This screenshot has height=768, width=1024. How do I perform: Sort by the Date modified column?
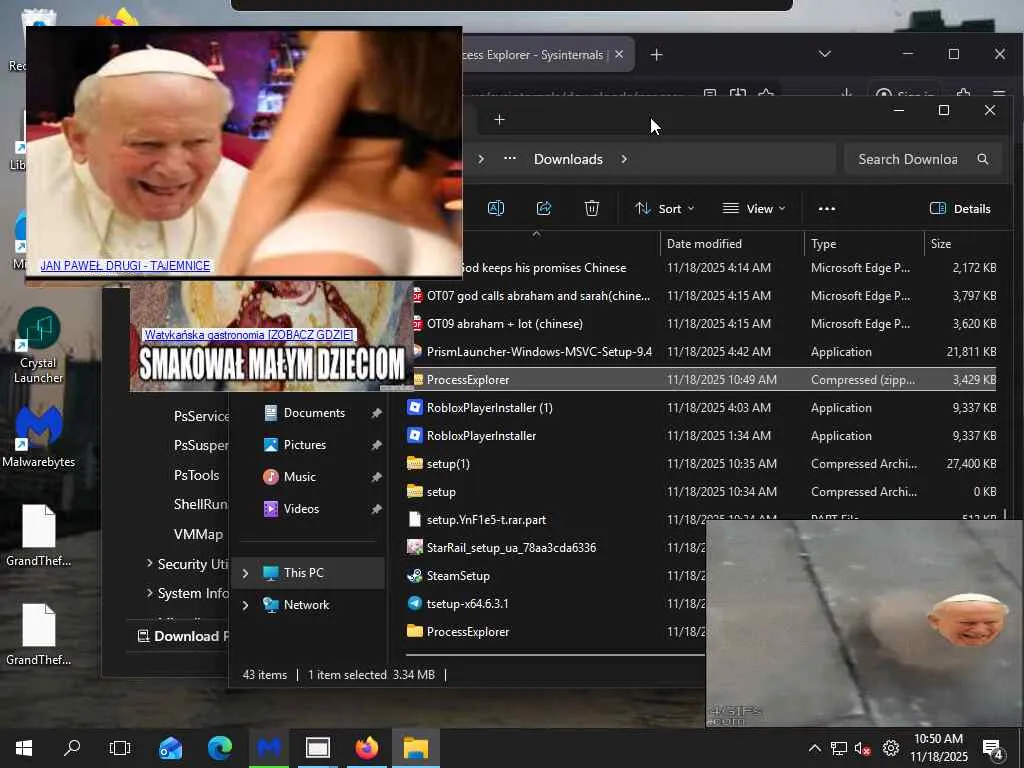[731, 244]
